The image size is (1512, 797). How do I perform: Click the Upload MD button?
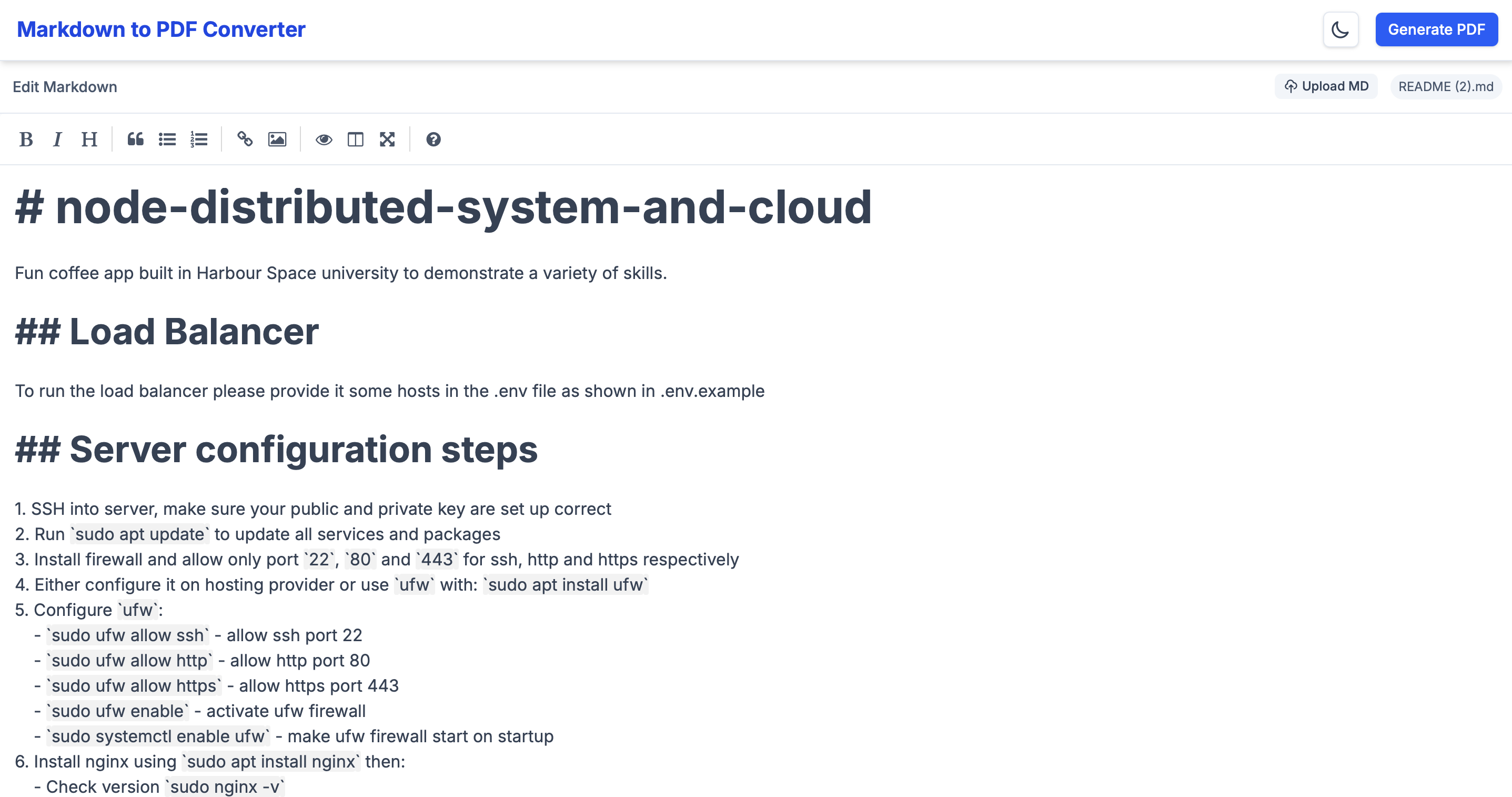click(1326, 86)
